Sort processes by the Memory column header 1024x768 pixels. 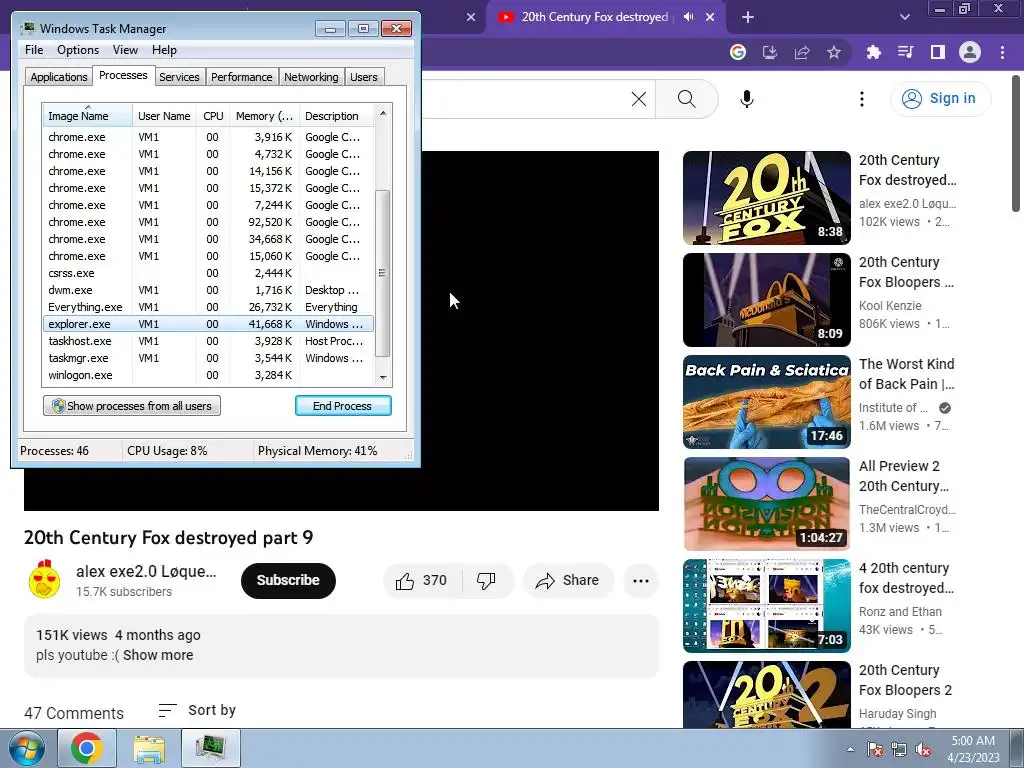click(x=264, y=116)
